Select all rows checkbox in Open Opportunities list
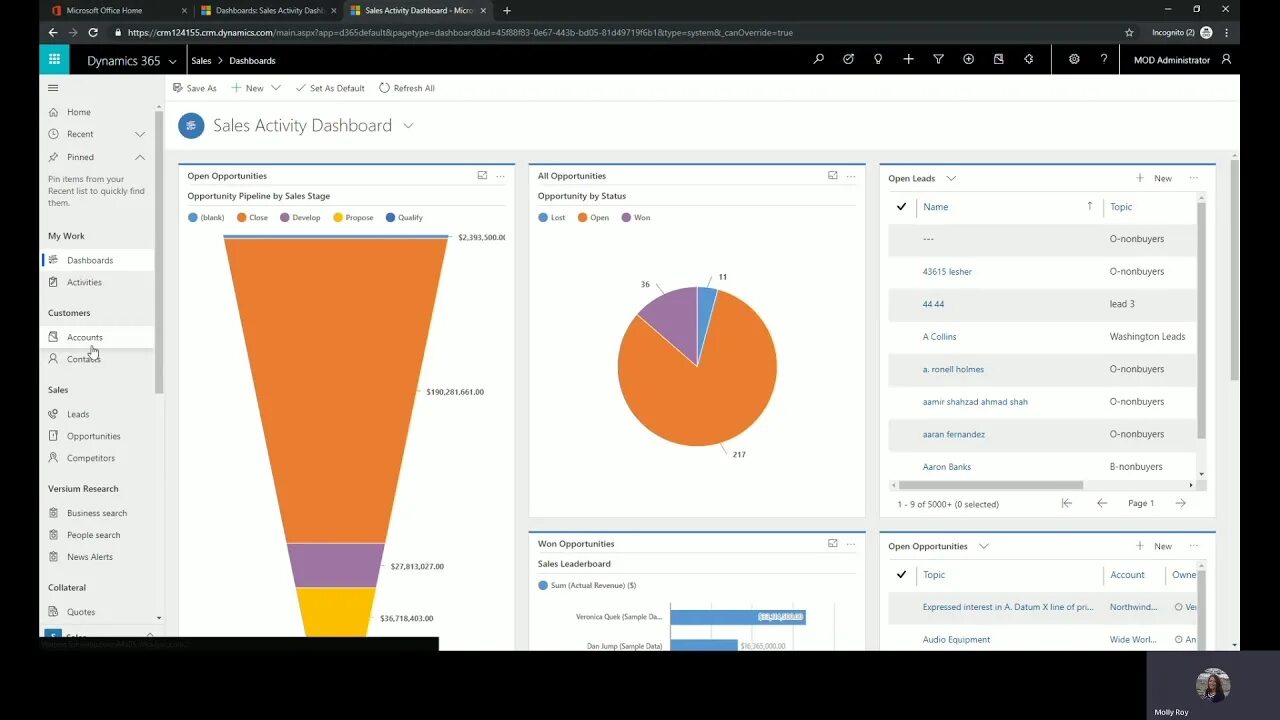 click(901, 575)
